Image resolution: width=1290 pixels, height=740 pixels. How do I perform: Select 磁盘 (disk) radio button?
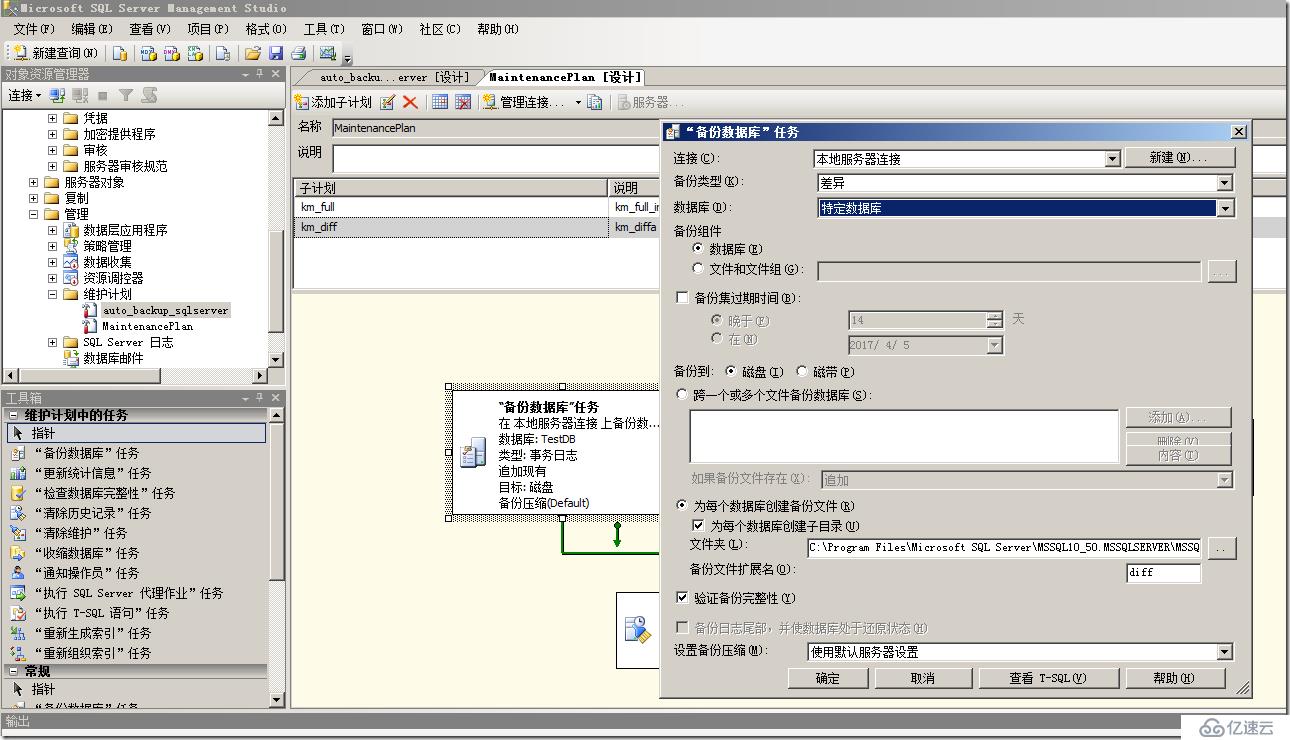[x=731, y=371]
